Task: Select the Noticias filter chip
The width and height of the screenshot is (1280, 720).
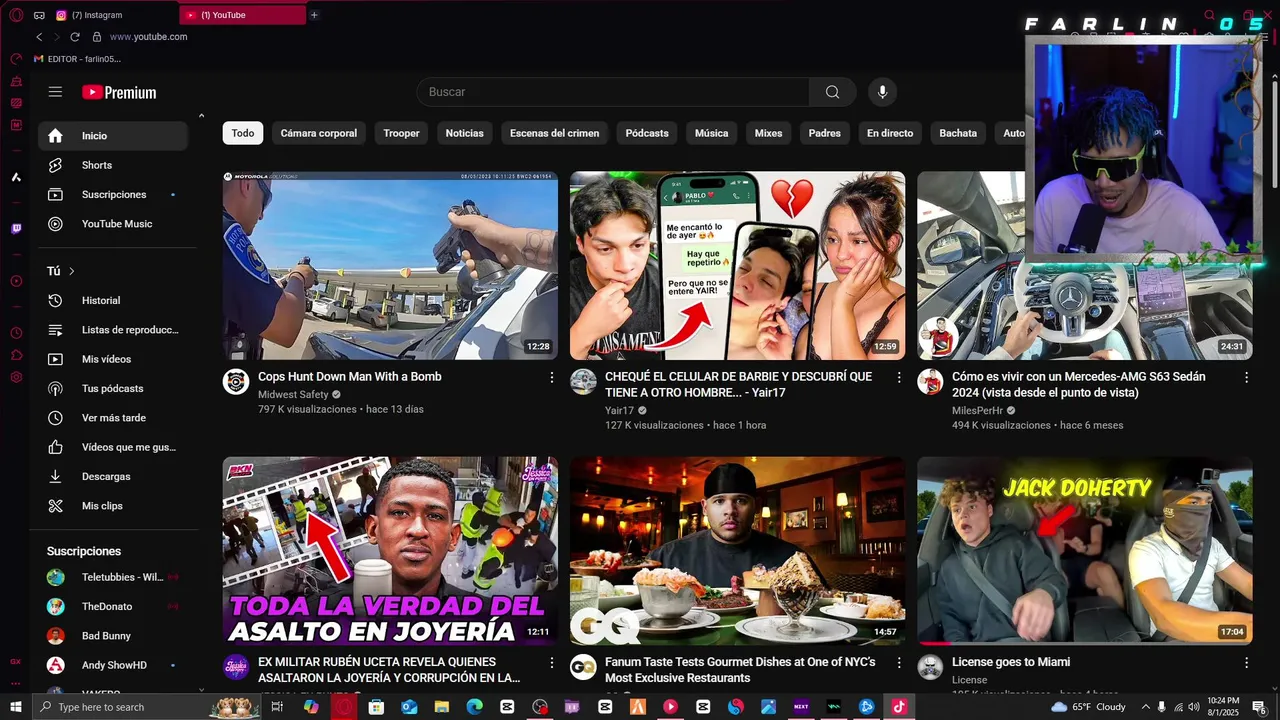Action: 464,133
